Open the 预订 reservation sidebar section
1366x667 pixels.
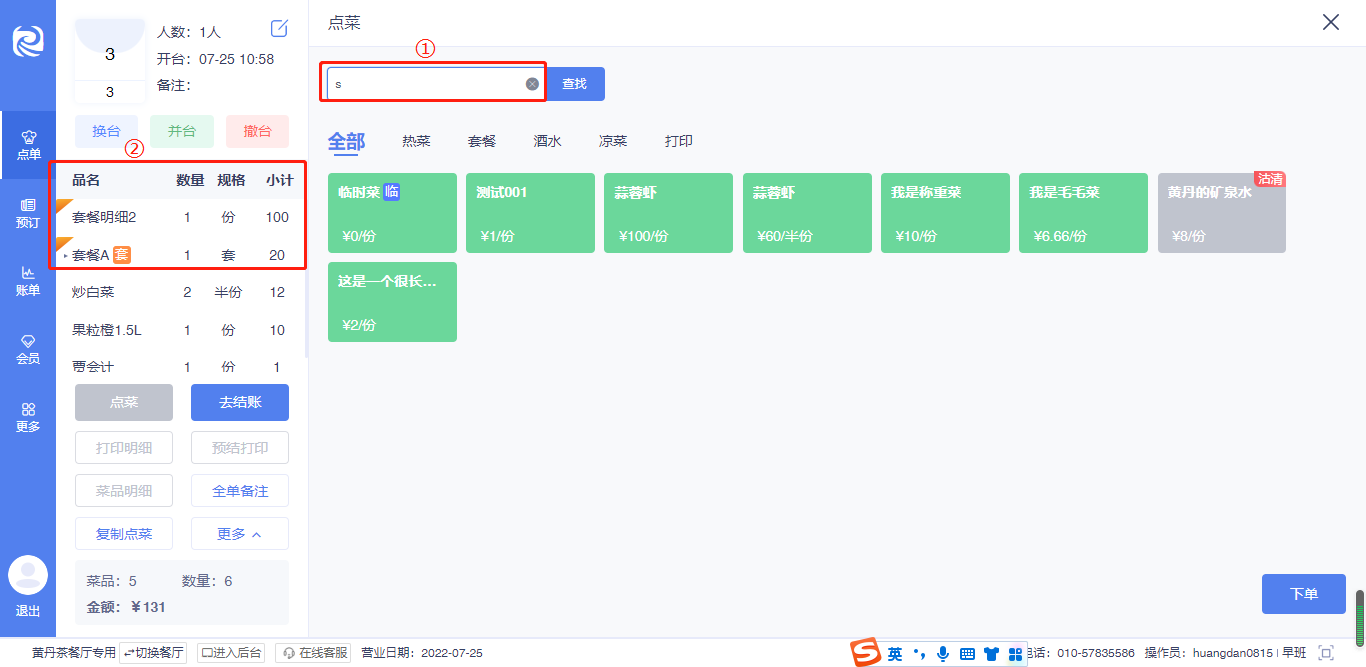pyautogui.click(x=28, y=213)
